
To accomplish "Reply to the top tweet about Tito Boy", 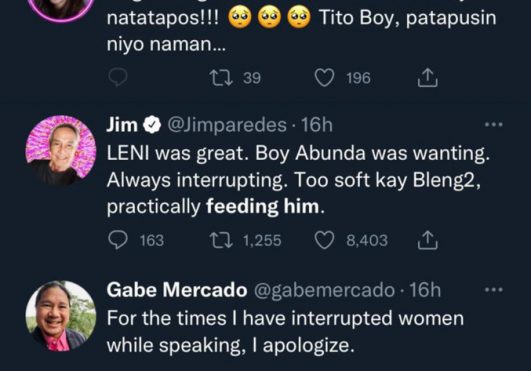I will pos(118,78).
